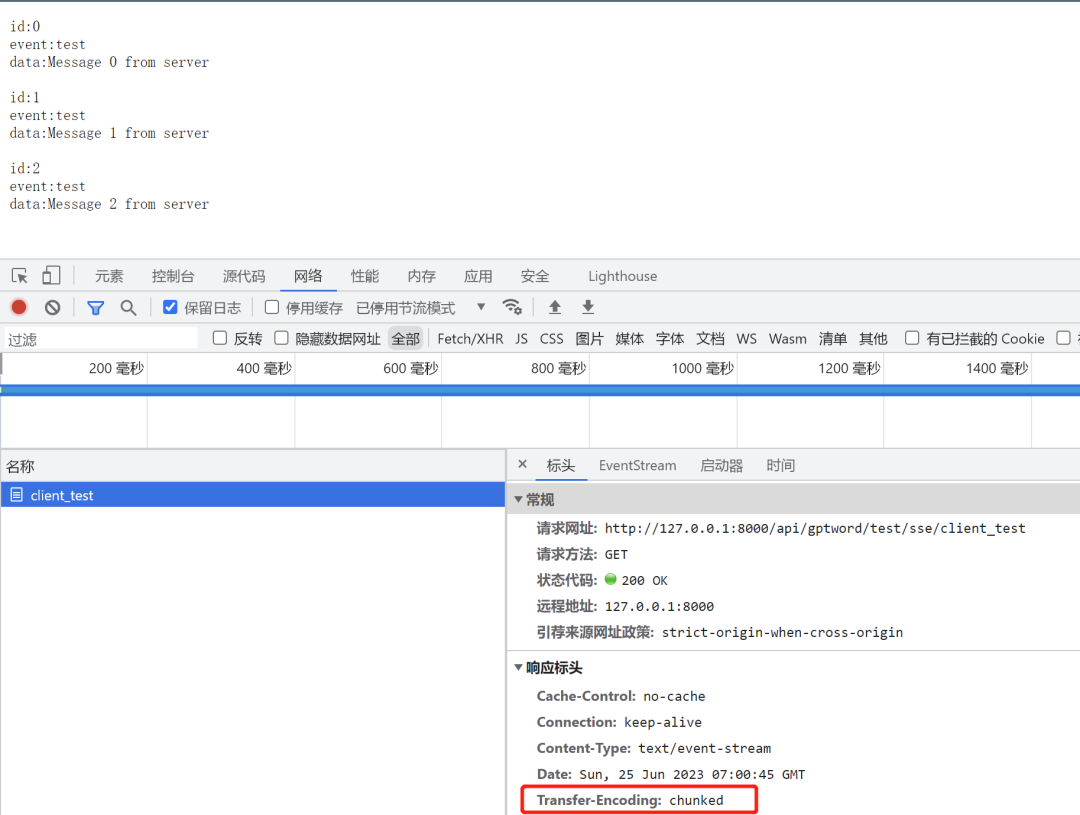Collapse the 响应标头 section
The width and height of the screenshot is (1080, 815).
[519, 668]
